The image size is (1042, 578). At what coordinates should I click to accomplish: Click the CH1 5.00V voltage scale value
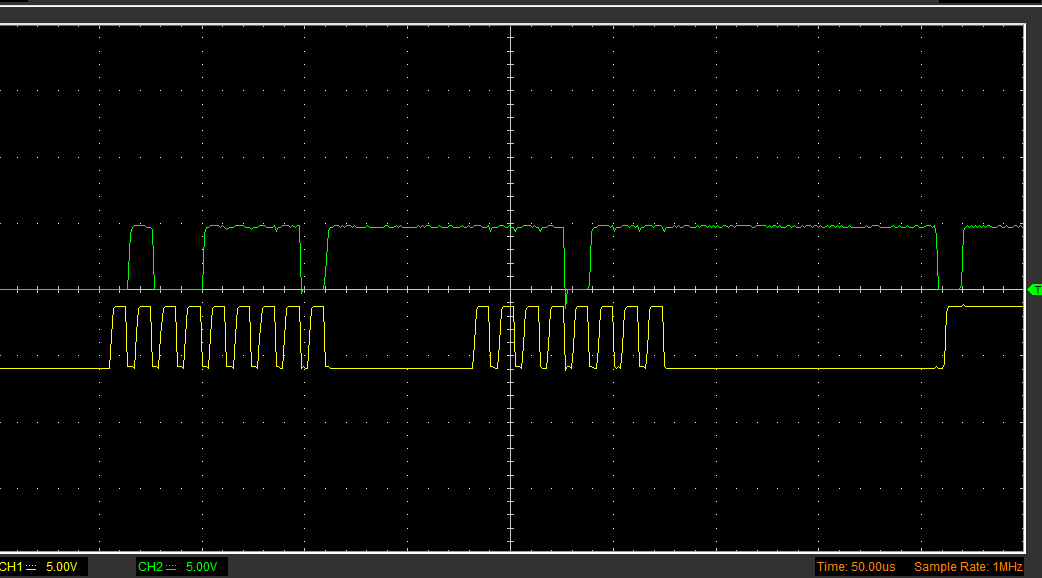62,567
